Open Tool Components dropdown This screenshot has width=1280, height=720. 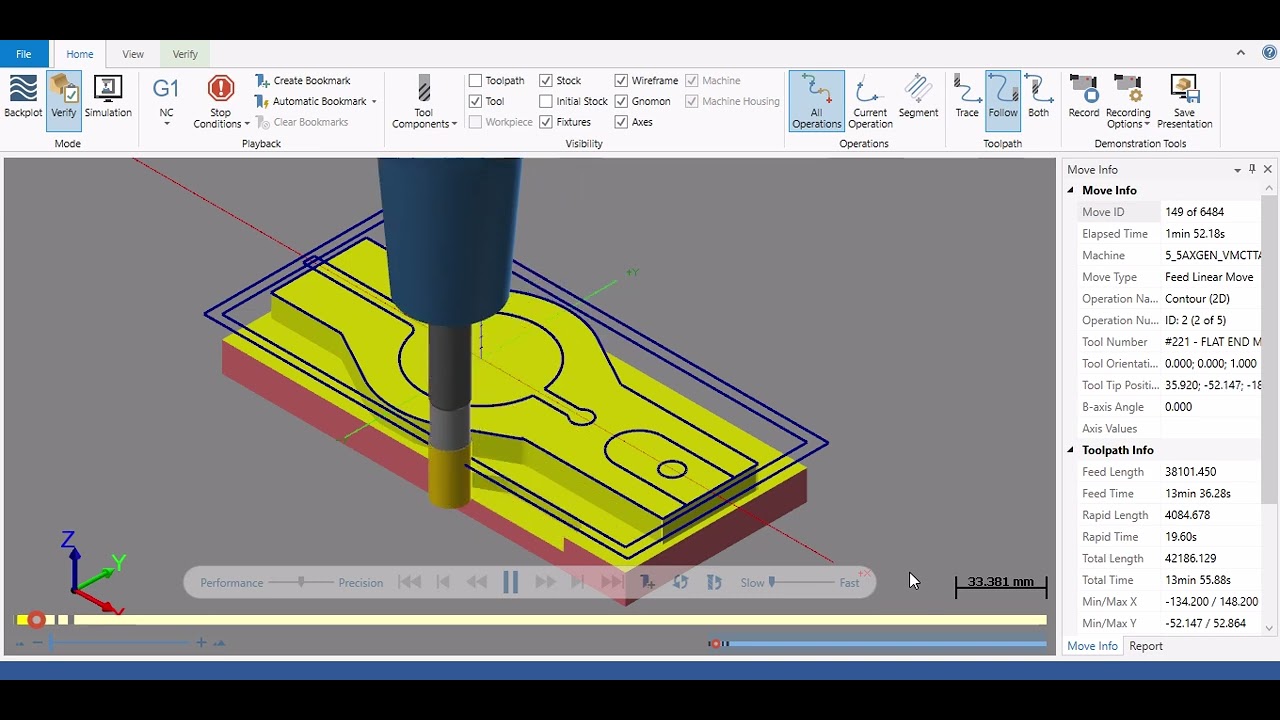click(424, 118)
